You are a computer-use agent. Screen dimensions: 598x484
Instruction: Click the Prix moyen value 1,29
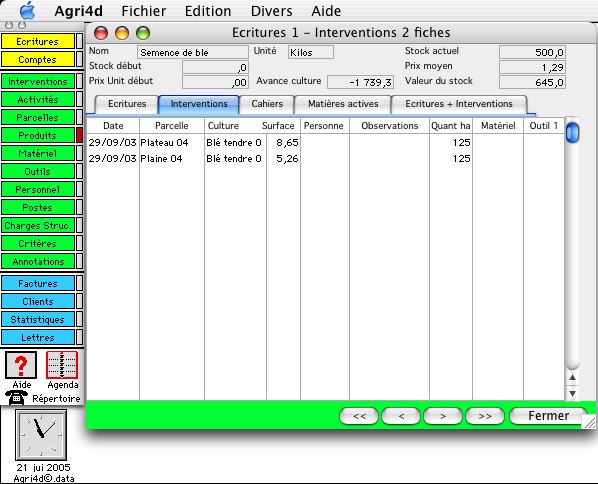(x=532, y=67)
